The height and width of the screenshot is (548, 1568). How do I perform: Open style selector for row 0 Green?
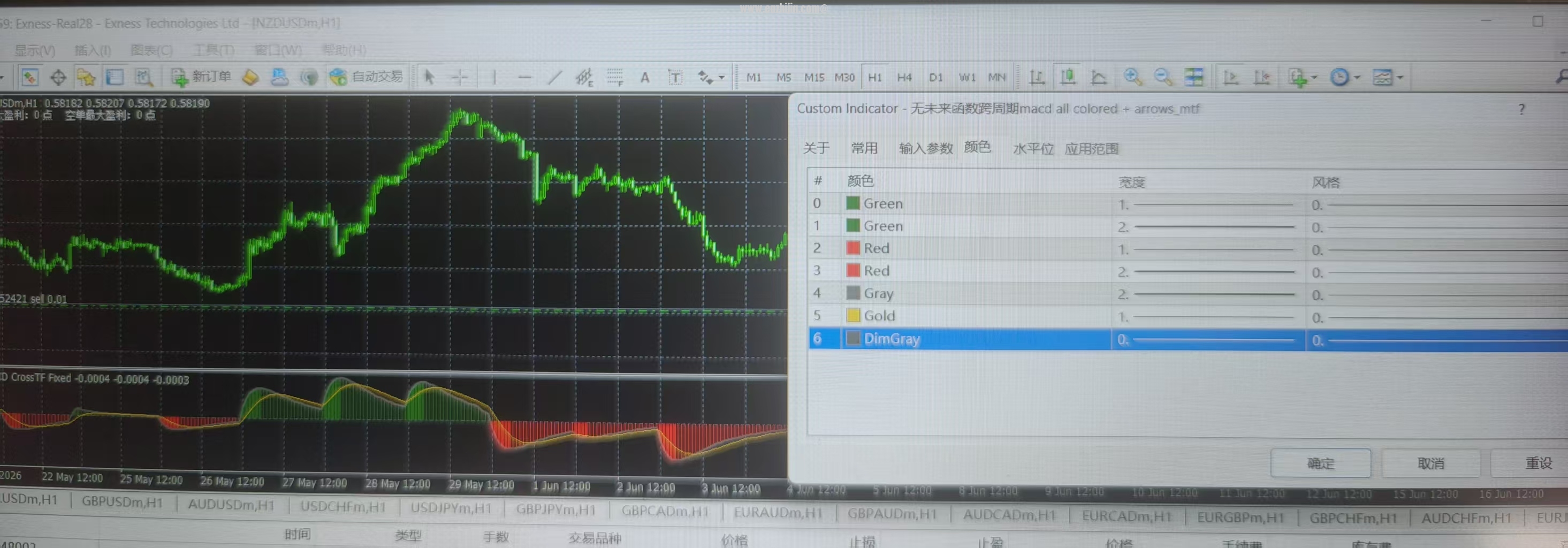click(1437, 205)
